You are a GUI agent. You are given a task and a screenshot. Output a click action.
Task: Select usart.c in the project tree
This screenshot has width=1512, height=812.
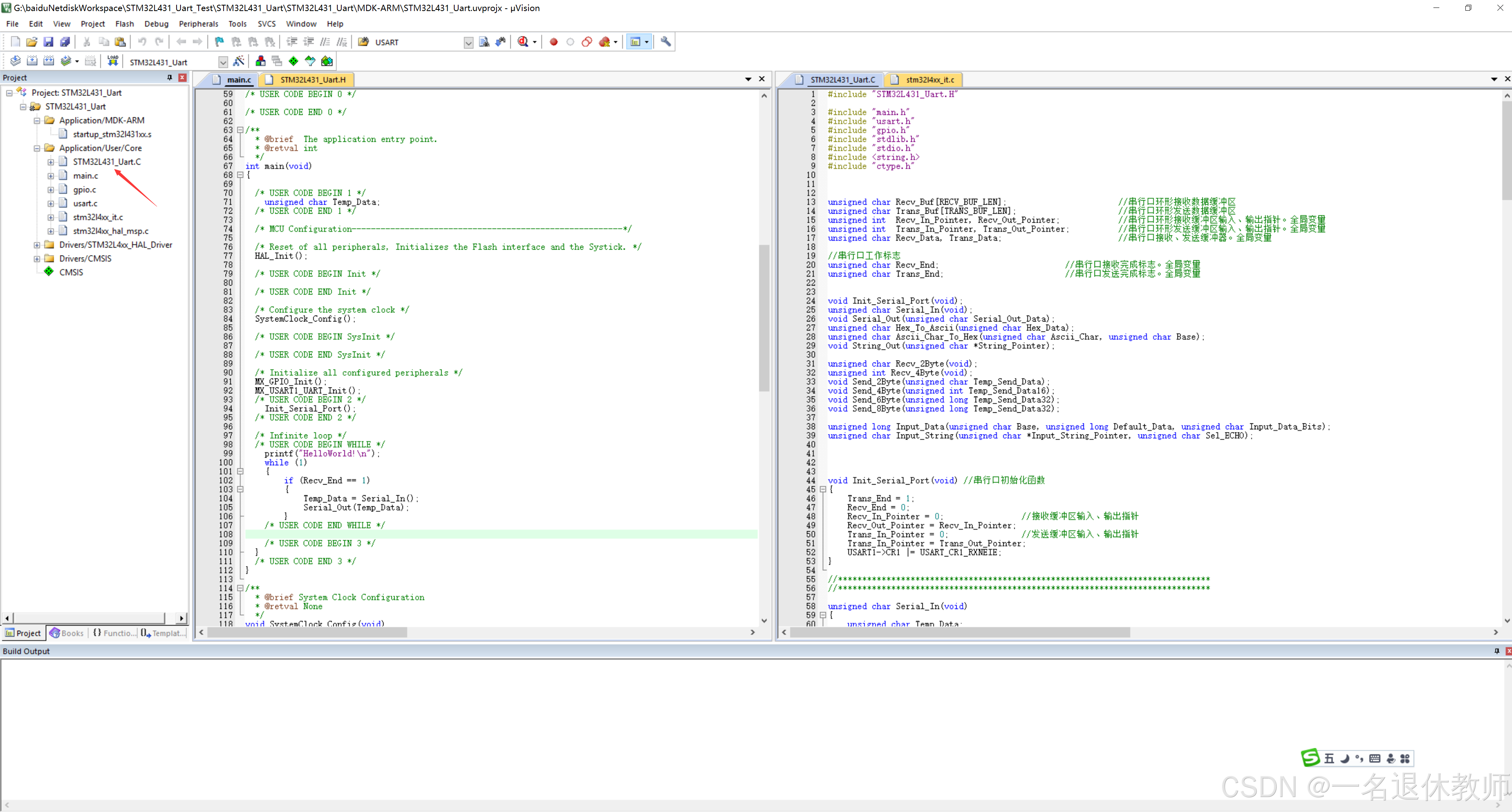pos(85,203)
